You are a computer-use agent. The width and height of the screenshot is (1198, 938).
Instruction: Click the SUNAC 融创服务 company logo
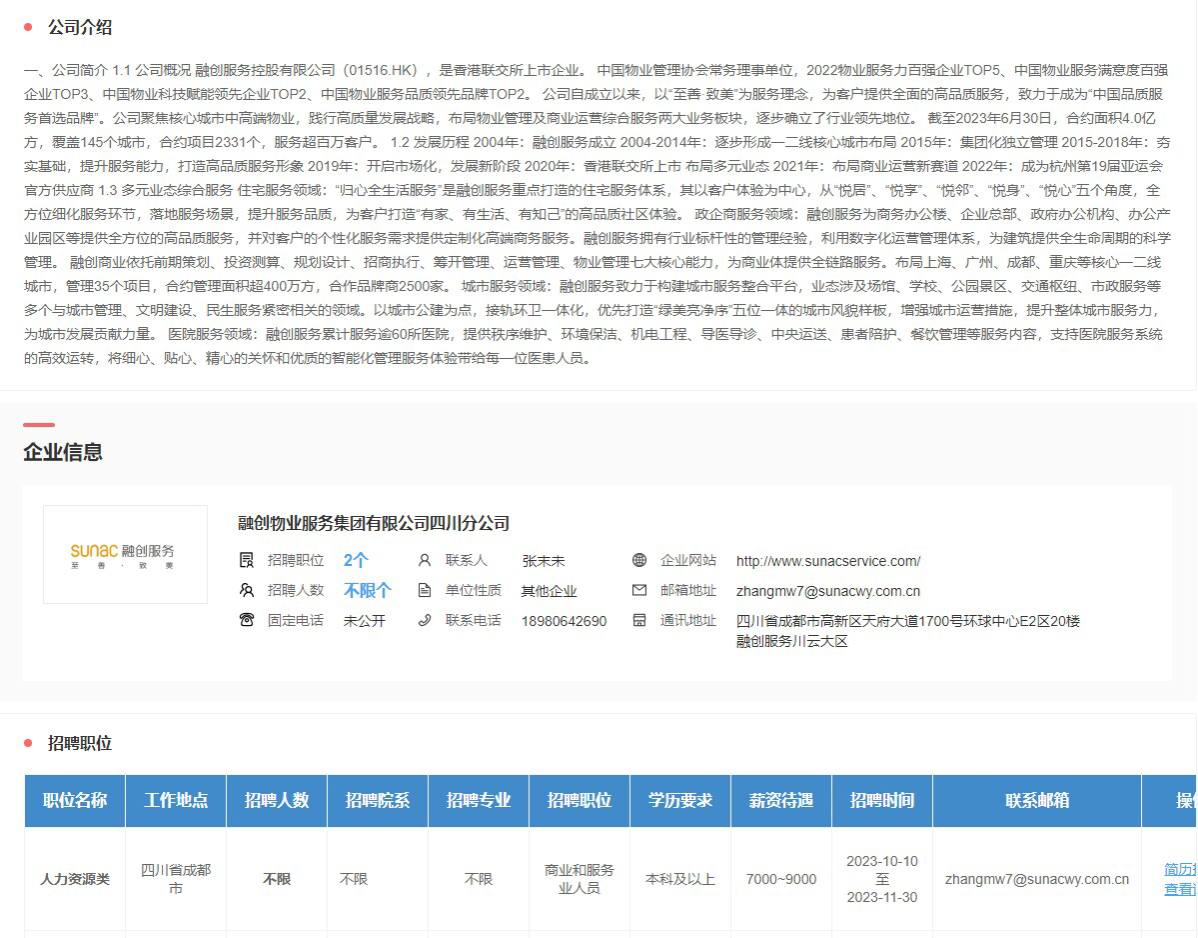(x=125, y=555)
